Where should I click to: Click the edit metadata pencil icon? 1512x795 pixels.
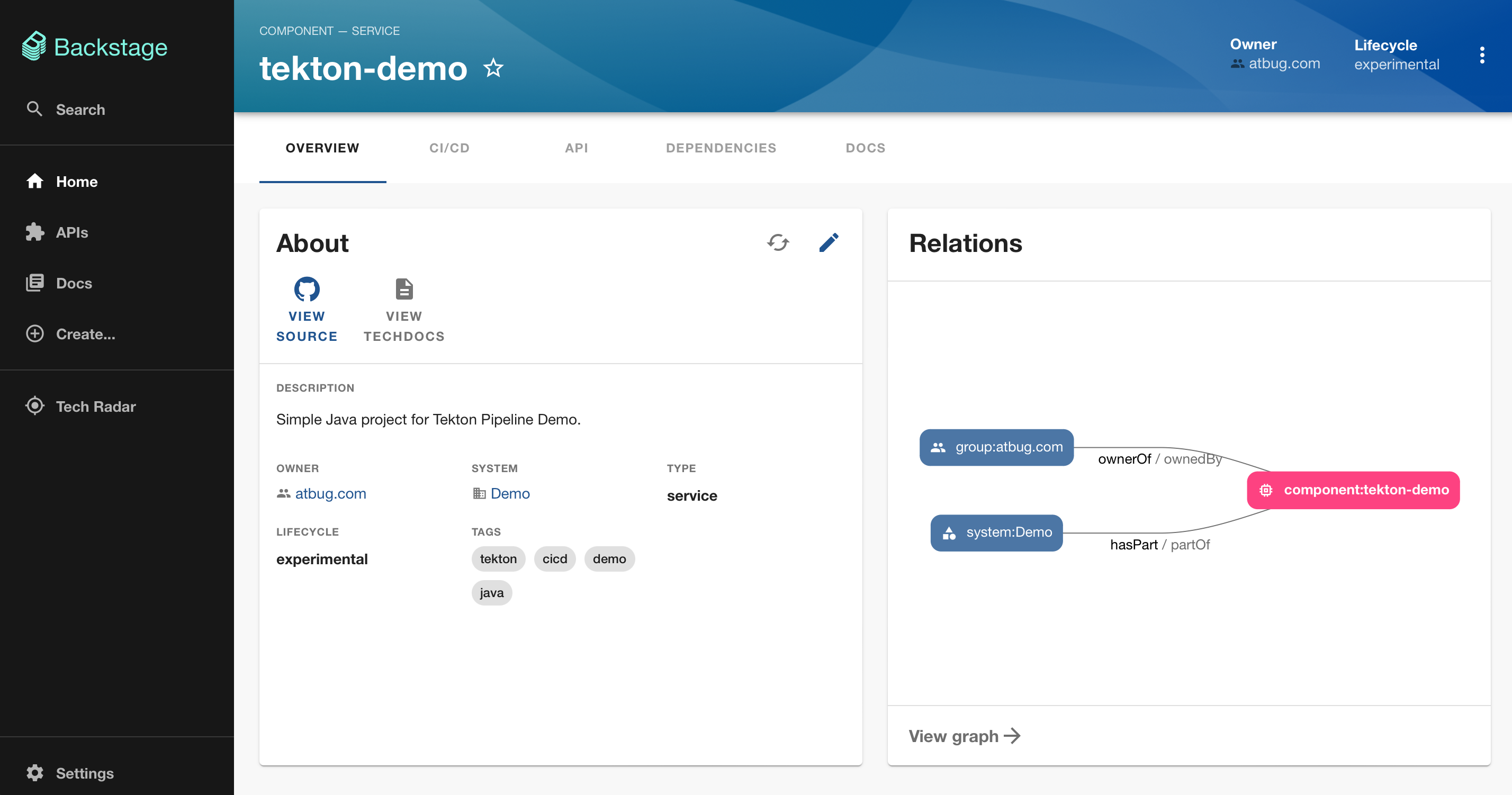[x=829, y=242]
